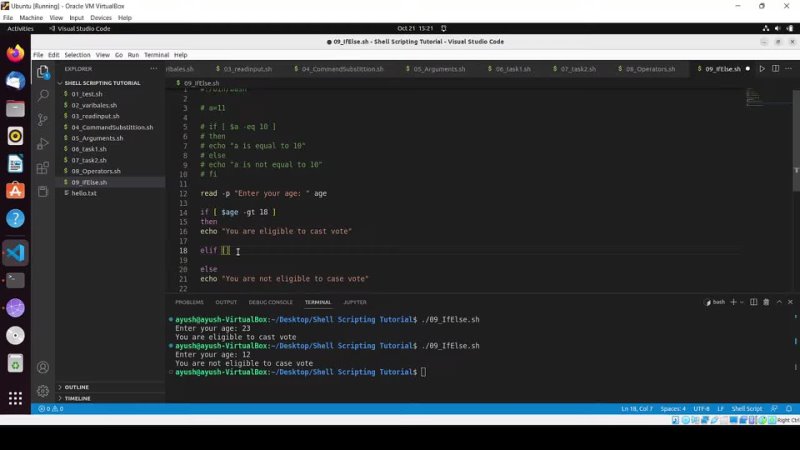Open the Run menu
Screen dimensions: 800x450
133,55
